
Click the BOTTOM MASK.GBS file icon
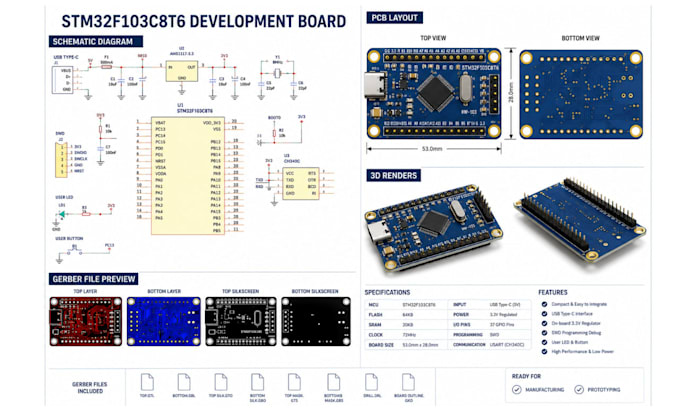(333, 382)
